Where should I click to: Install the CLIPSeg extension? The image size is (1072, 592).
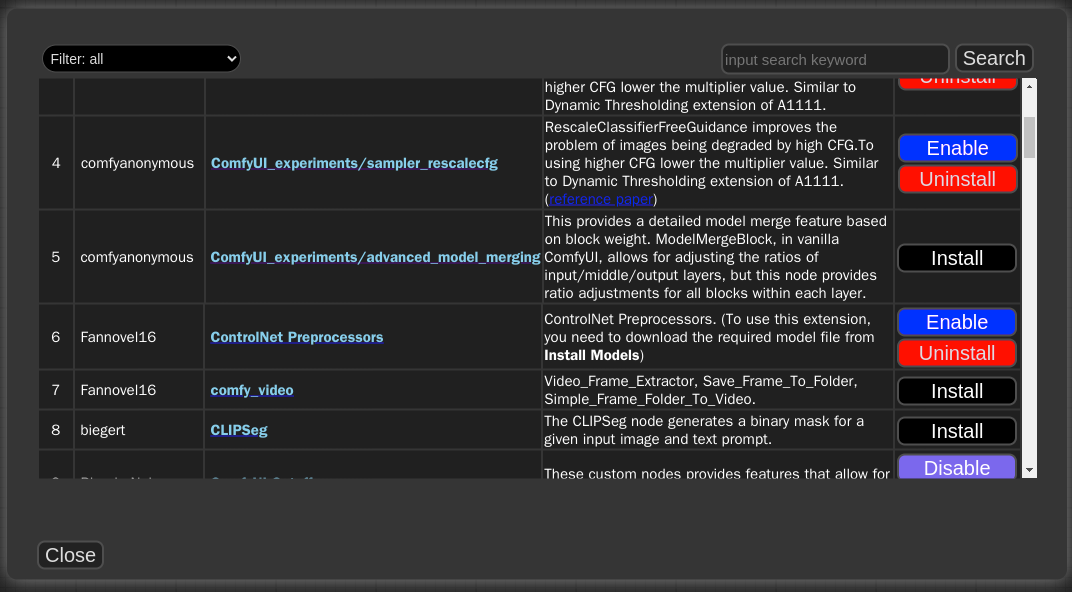click(x=956, y=430)
